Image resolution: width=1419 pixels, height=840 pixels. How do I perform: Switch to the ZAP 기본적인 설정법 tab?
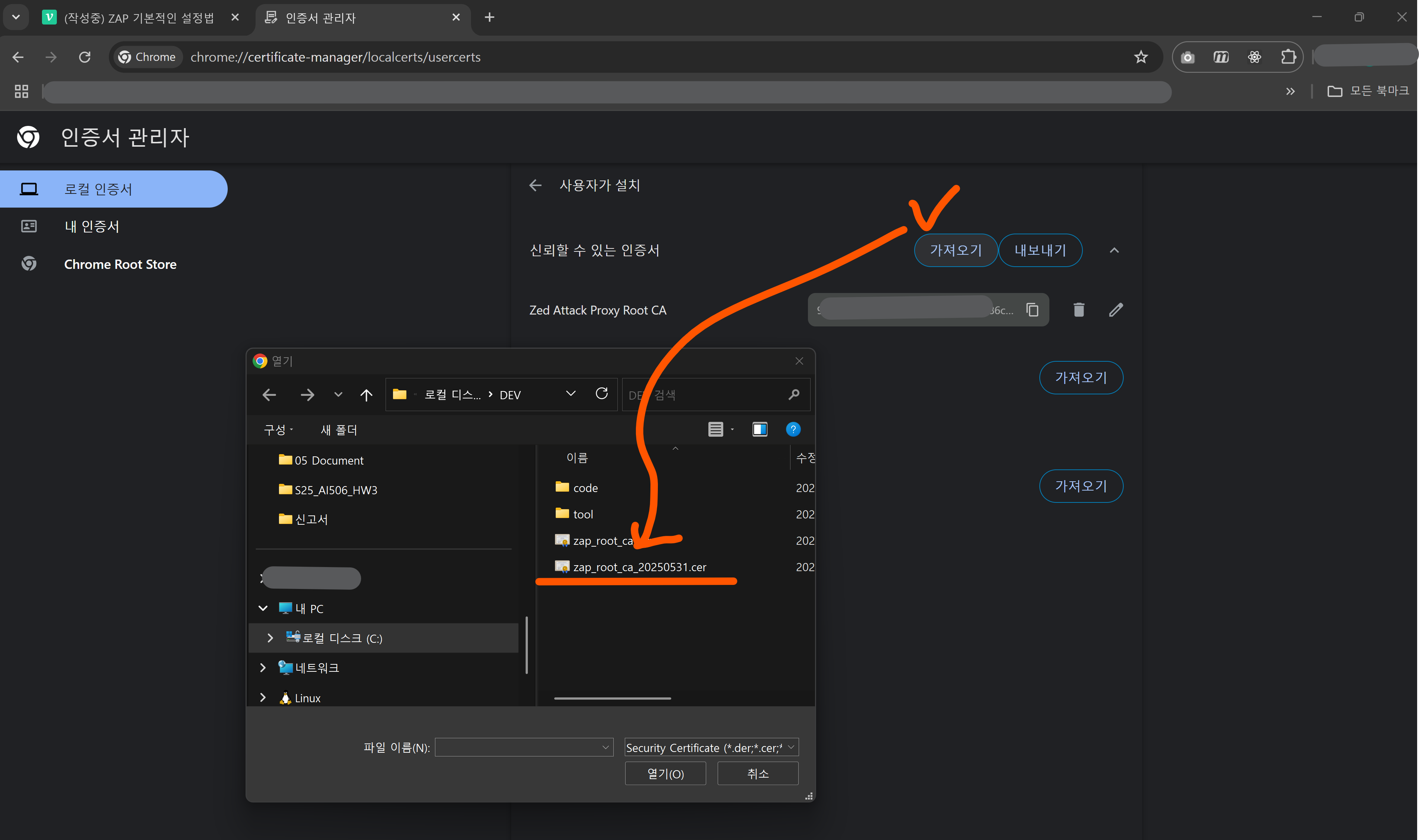pyautogui.click(x=139, y=17)
